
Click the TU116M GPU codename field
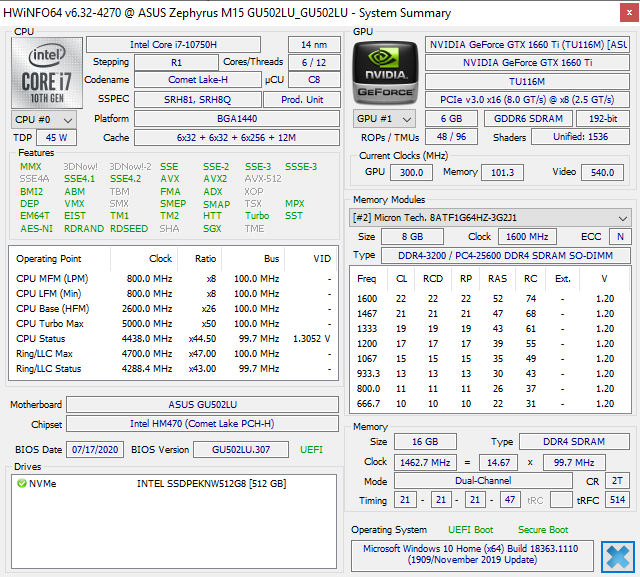pyautogui.click(x=527, y=82)
